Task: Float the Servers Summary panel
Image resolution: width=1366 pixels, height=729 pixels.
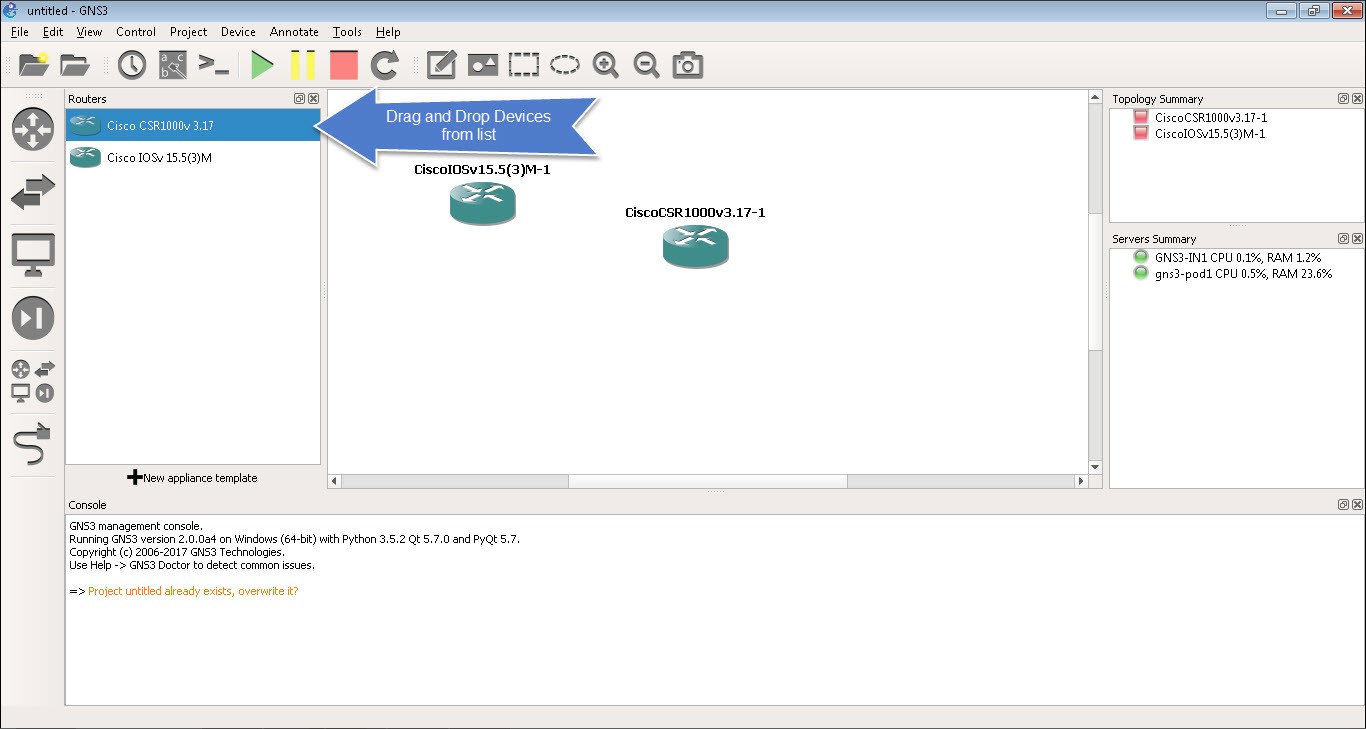Action: pos(1343,239)
